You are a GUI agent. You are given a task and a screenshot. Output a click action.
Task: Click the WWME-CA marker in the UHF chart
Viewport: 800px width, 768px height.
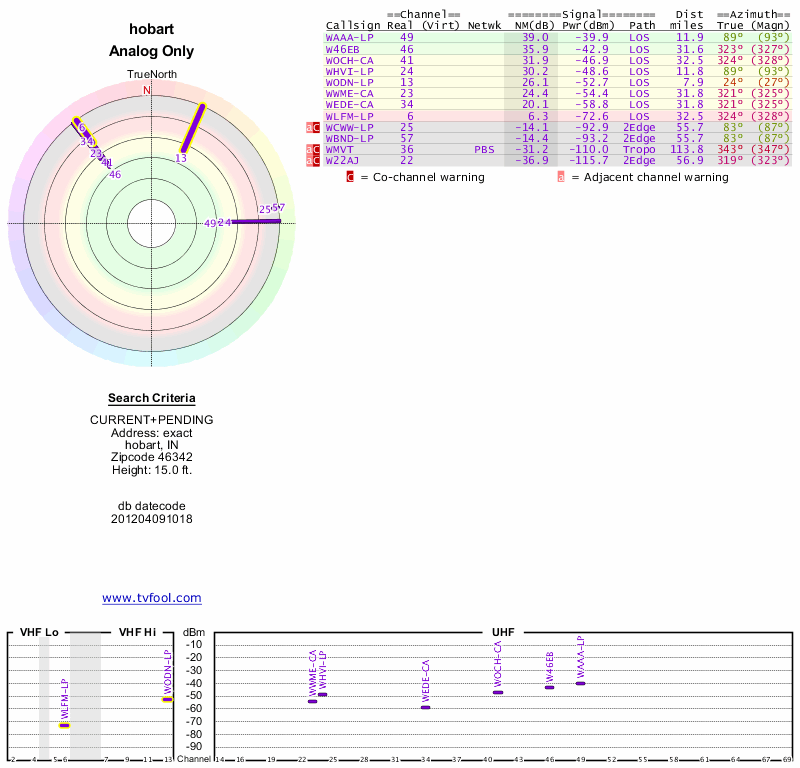pos(313,702)
